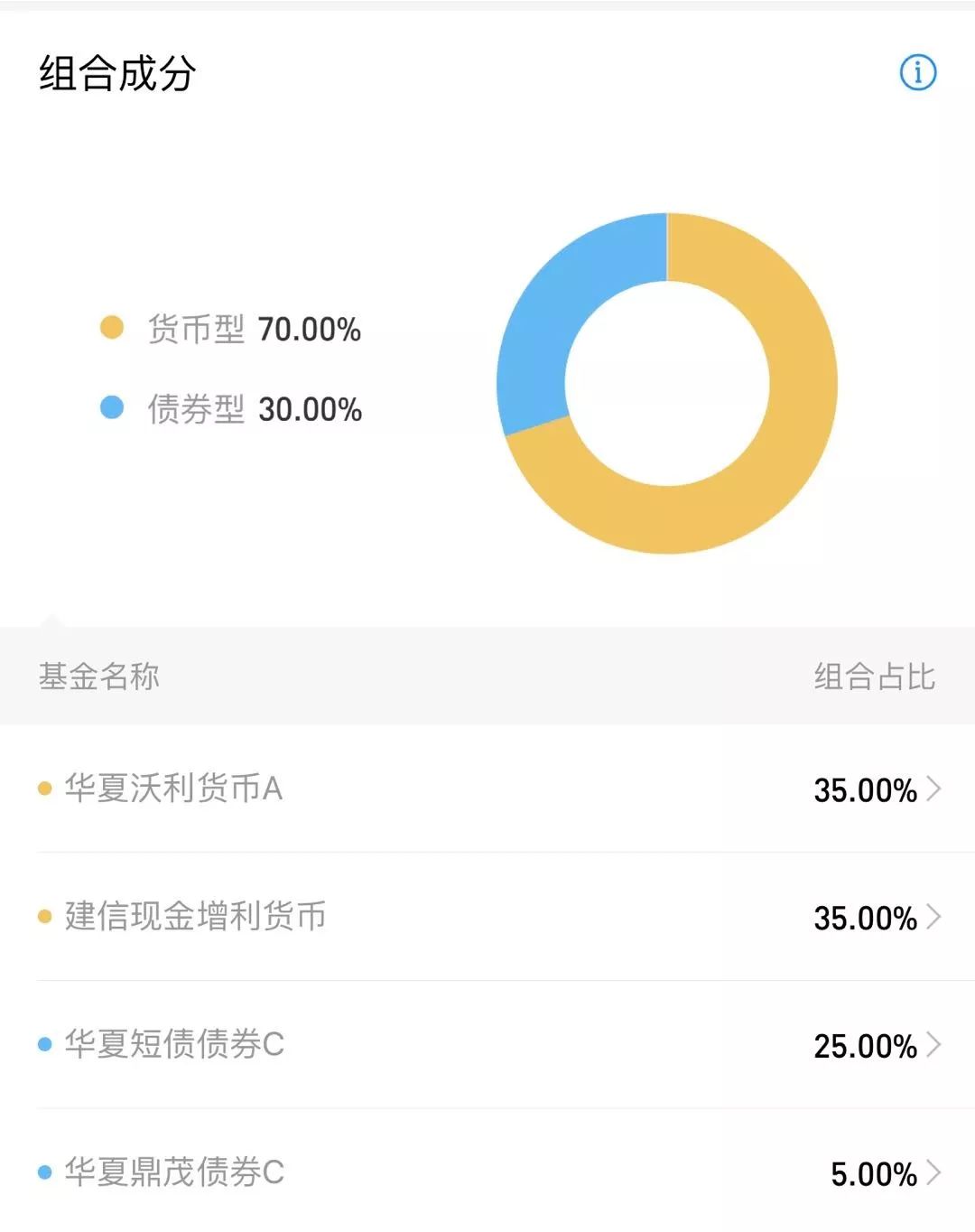Image resolution: width=975 pixels, height=1232 pixels.
Task: Select the 货币型 70.00% legend entry
Action: (x=230, y=329)
